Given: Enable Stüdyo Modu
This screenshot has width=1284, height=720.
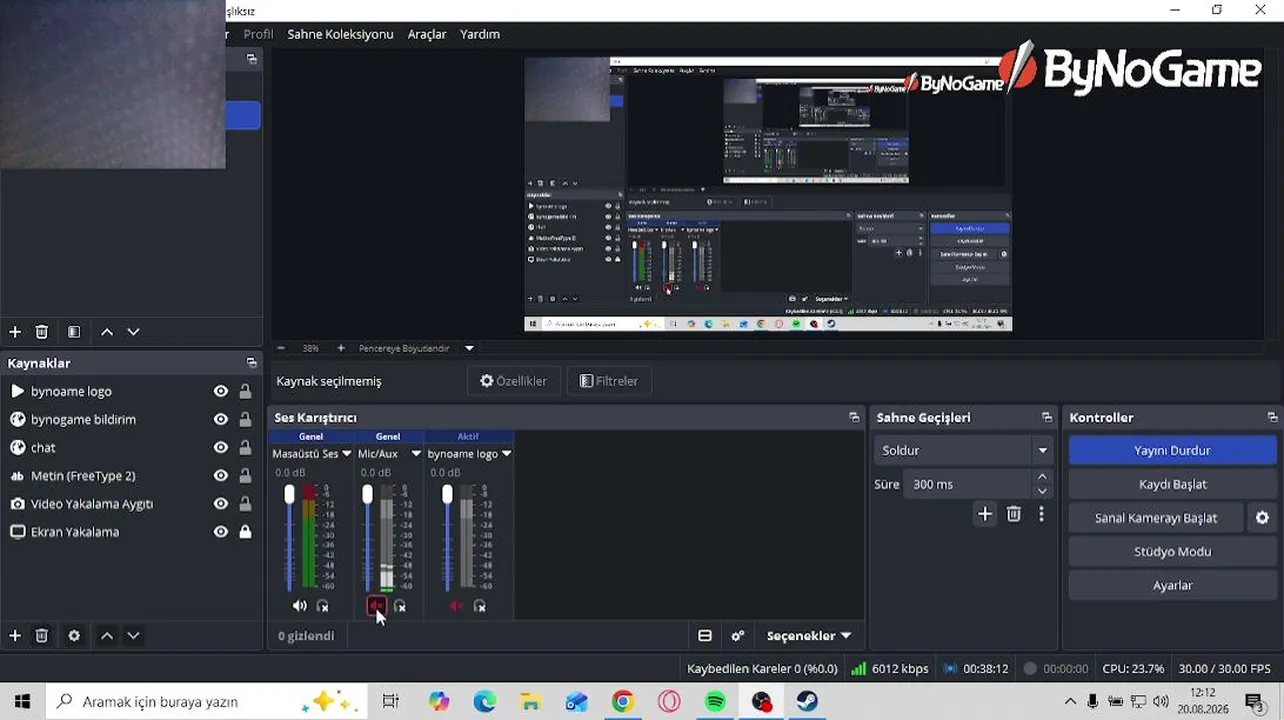Looking at the screenshot, I should [x=1172, y=552].
